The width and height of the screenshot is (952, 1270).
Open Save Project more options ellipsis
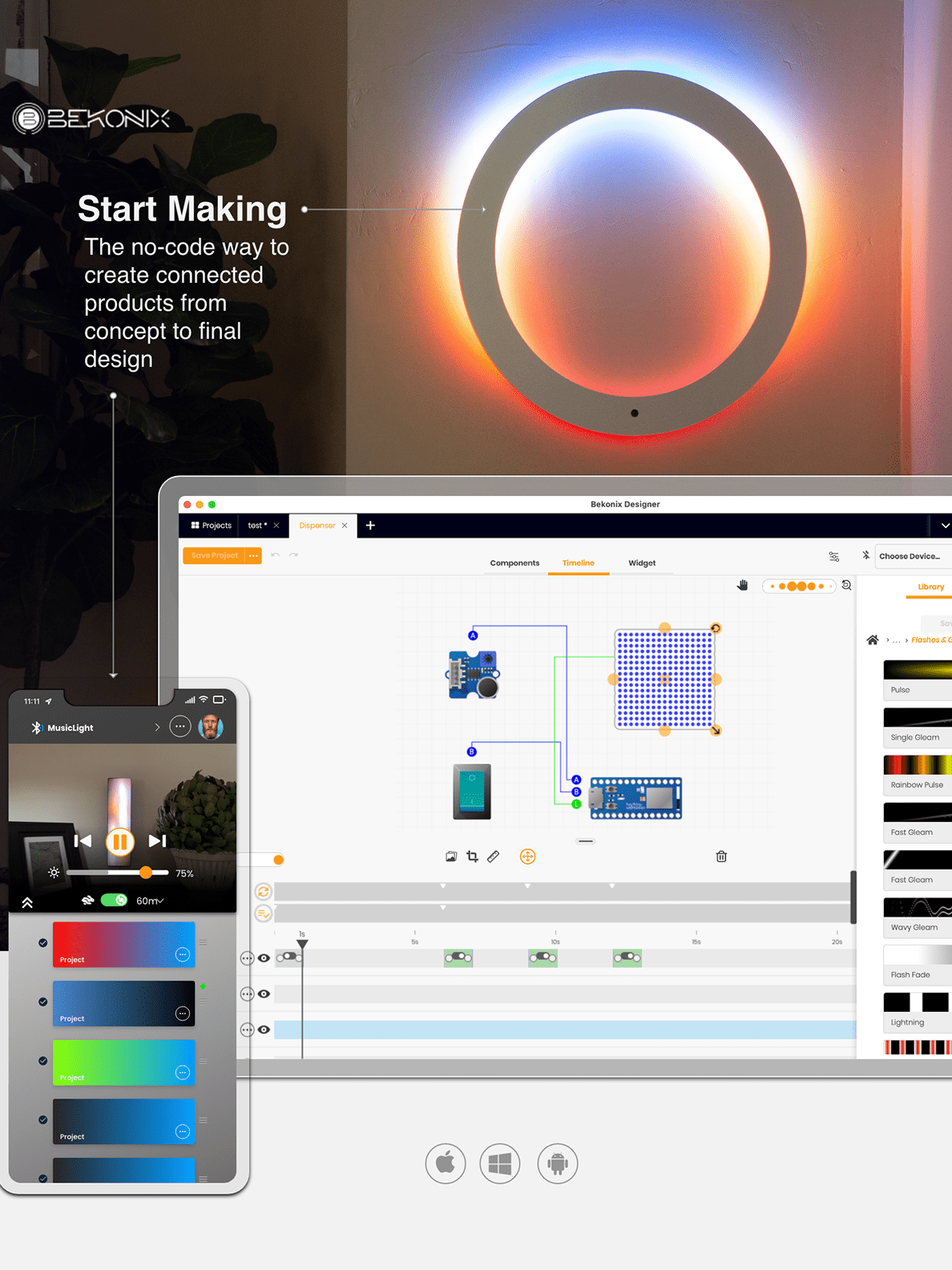(x=253, y=555)
